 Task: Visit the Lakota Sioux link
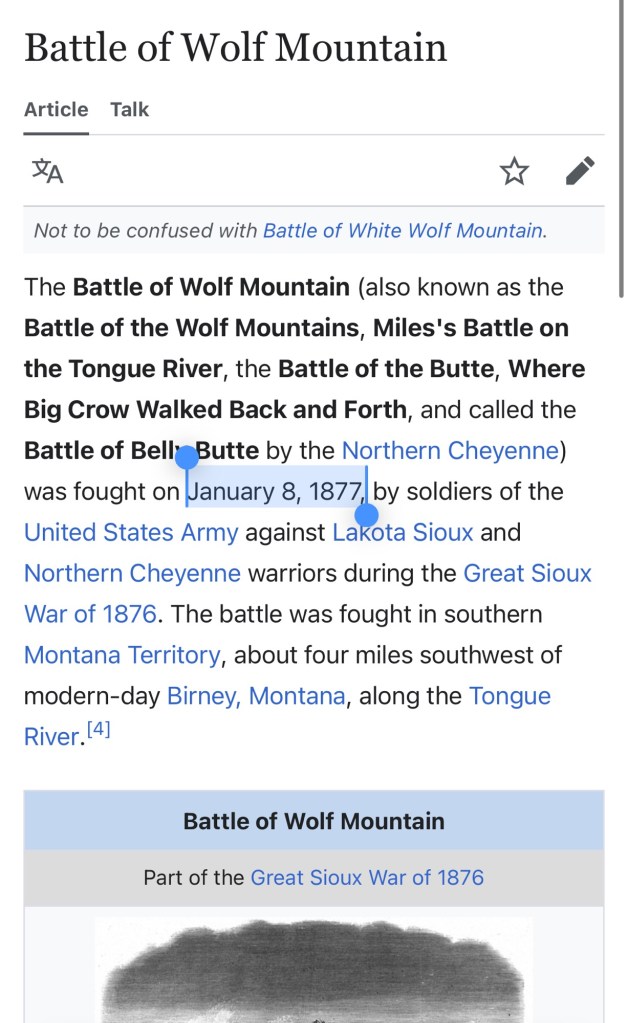[403, 533]
